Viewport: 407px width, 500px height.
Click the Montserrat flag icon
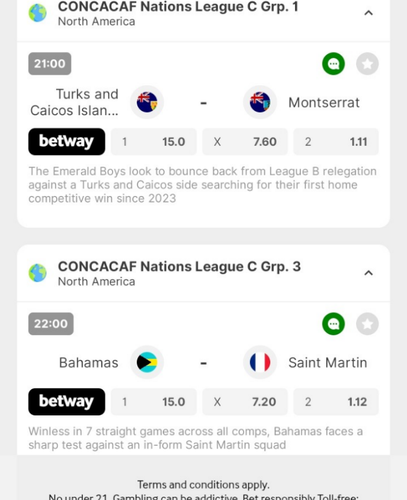(260, 102)
